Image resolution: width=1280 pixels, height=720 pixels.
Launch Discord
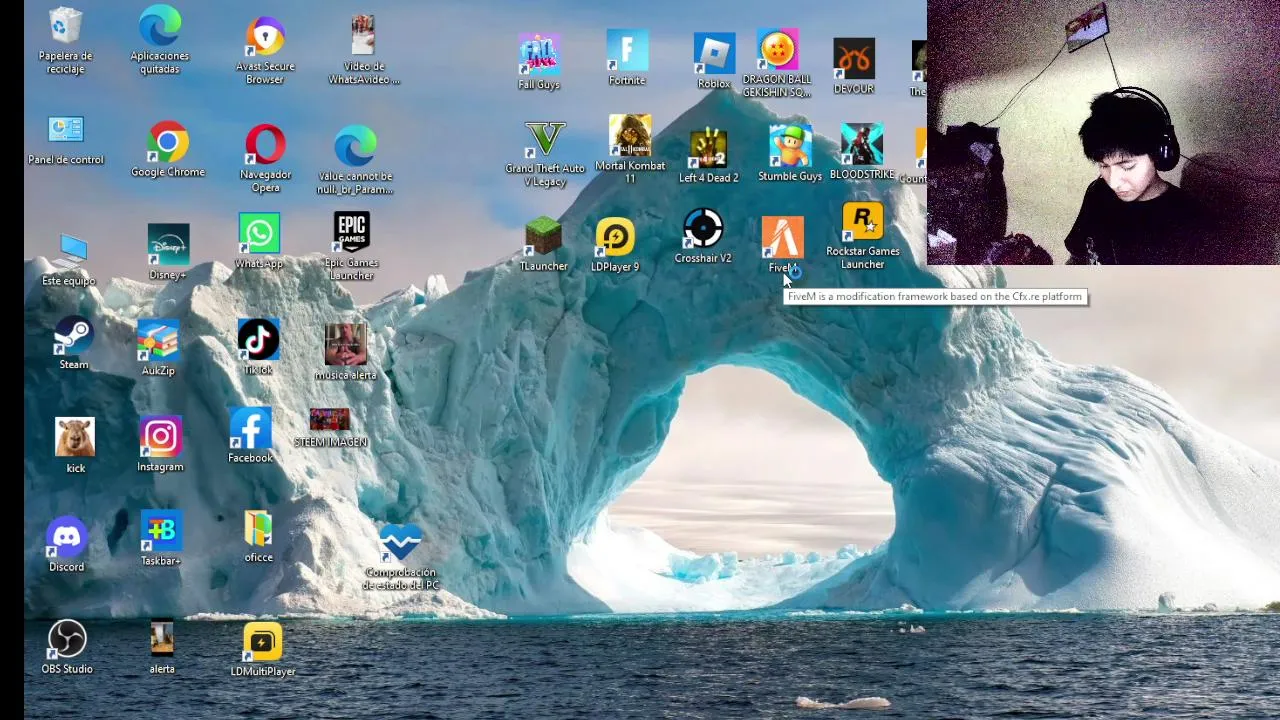(67, 545)
